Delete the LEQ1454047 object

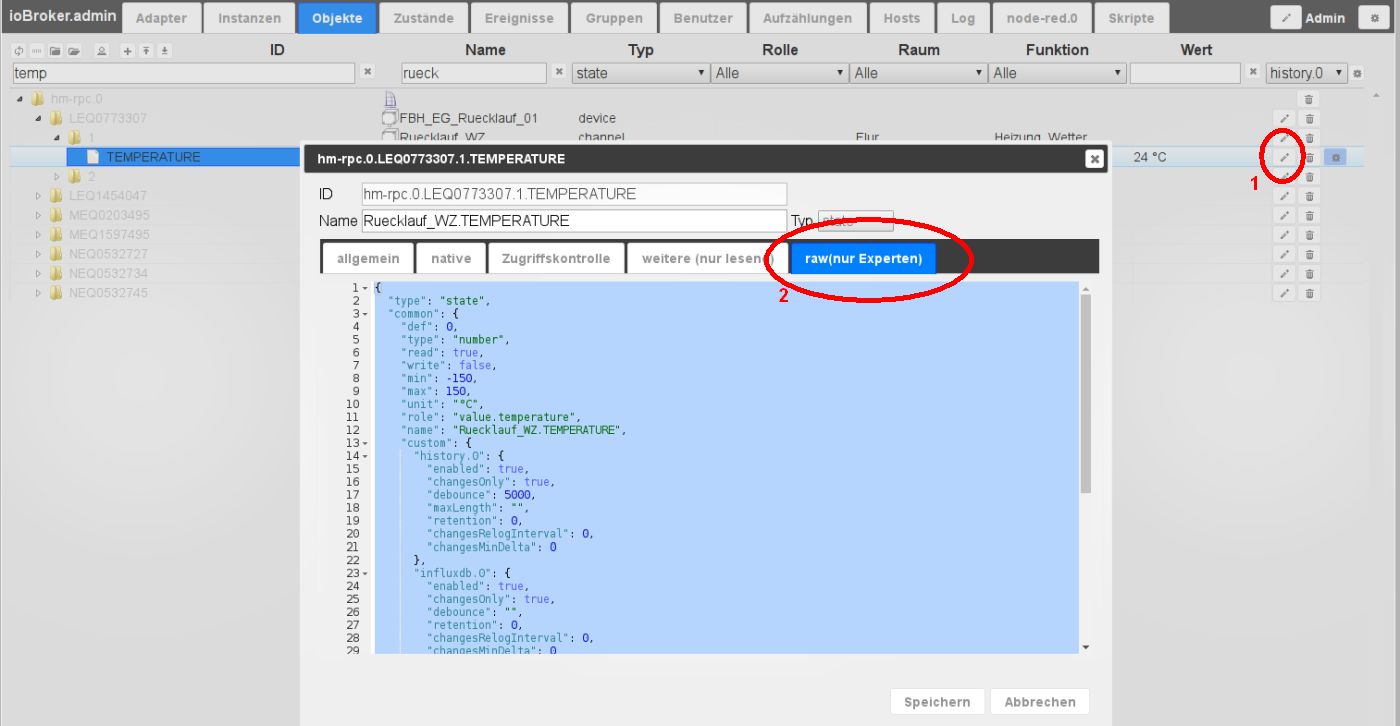click(x=1309, y=196)
